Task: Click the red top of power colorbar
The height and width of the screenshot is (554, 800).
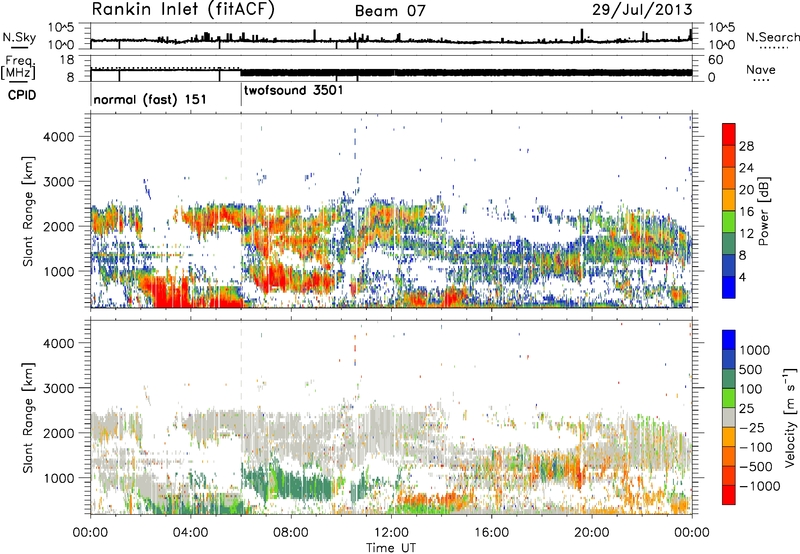Action: (x=729, y=134)
